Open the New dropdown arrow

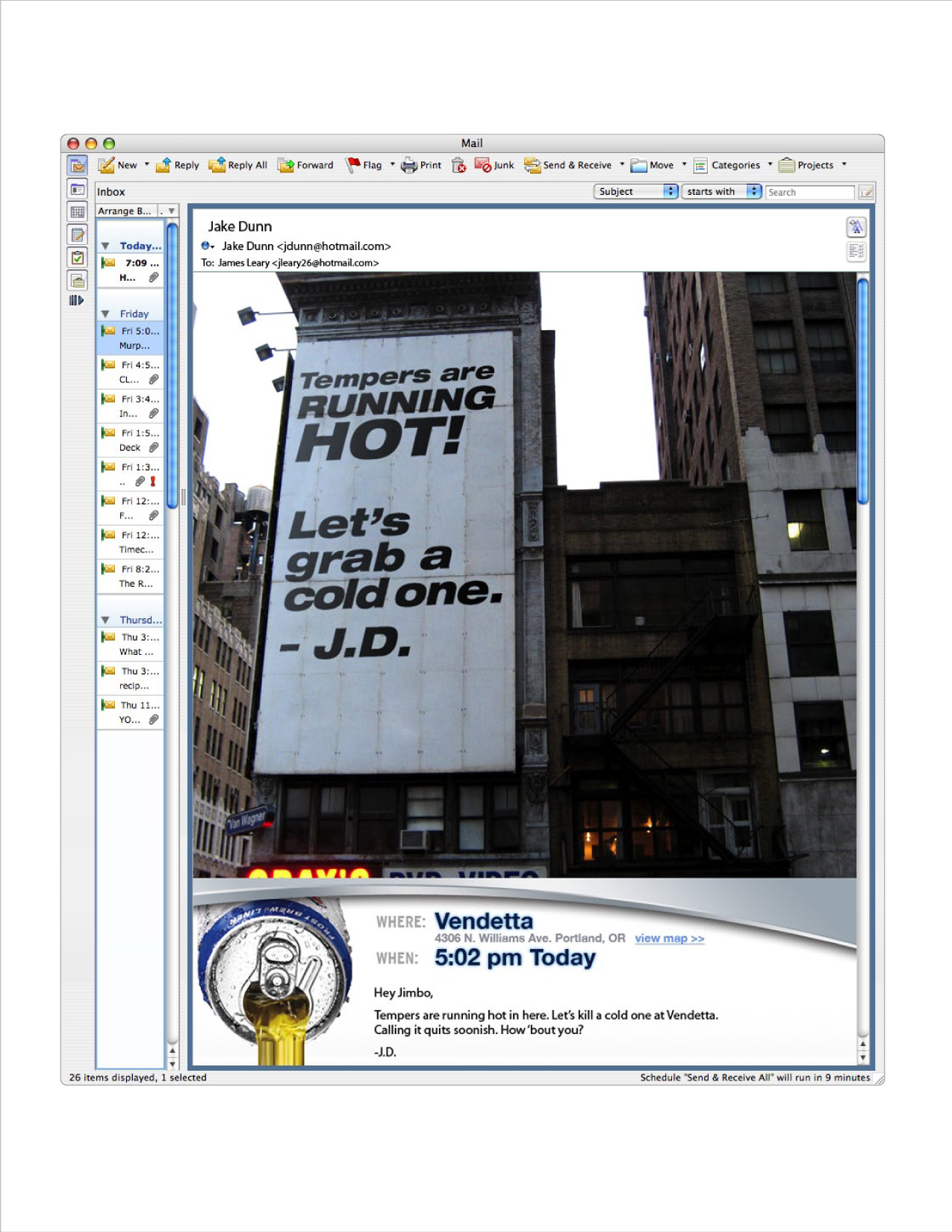(x=146, y=164)
